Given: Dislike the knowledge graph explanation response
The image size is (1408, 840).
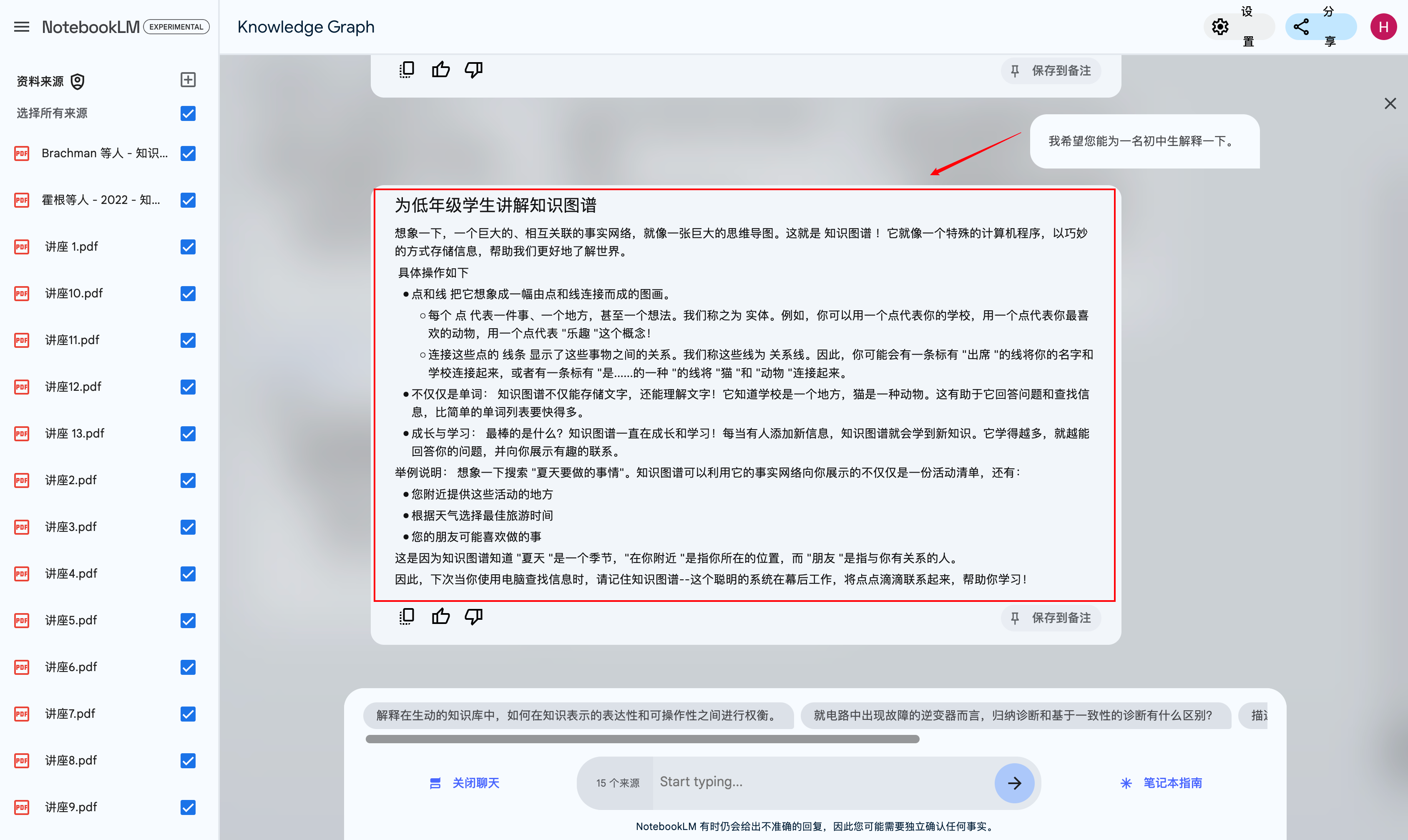Looking at the screenshot, I should (473, 617).
